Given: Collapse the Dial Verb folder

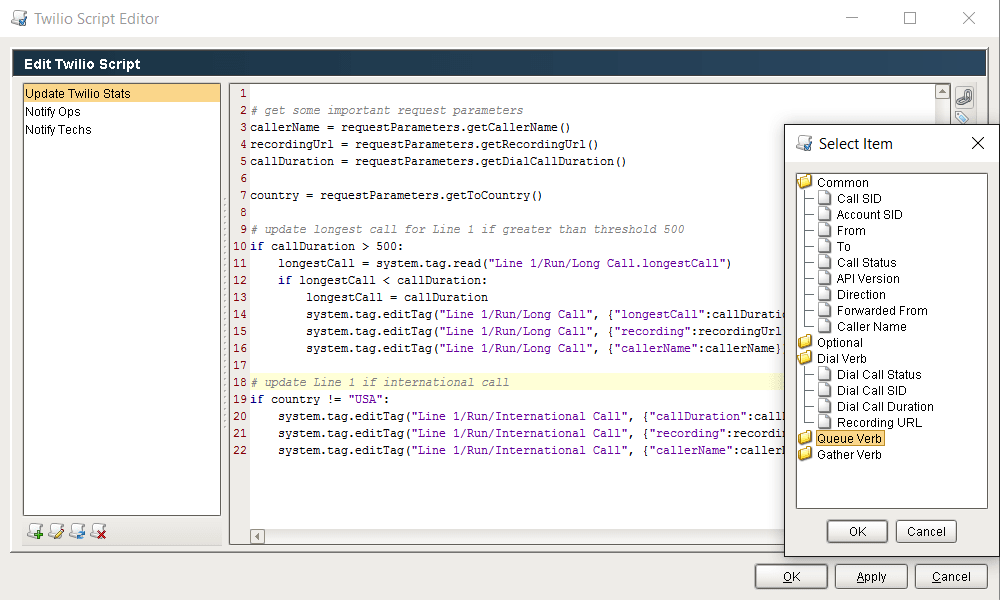Looking at the screenshot, I should click(805, 358).
